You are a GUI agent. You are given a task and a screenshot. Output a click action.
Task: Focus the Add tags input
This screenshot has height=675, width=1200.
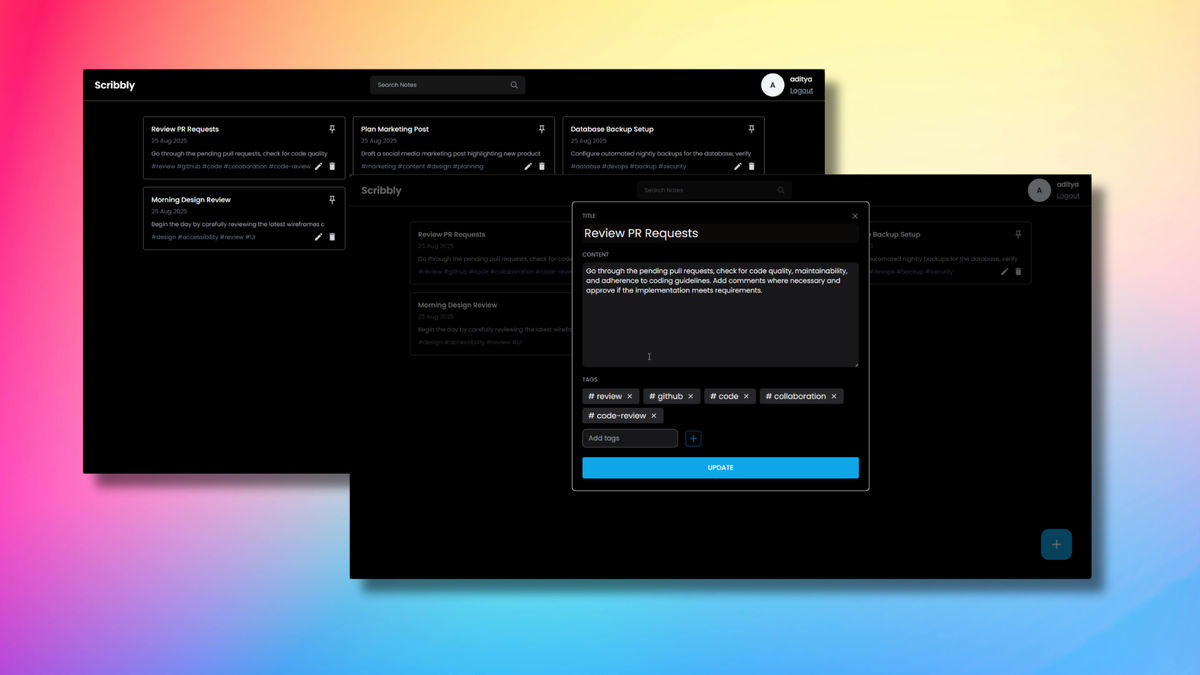coord(630,438)
